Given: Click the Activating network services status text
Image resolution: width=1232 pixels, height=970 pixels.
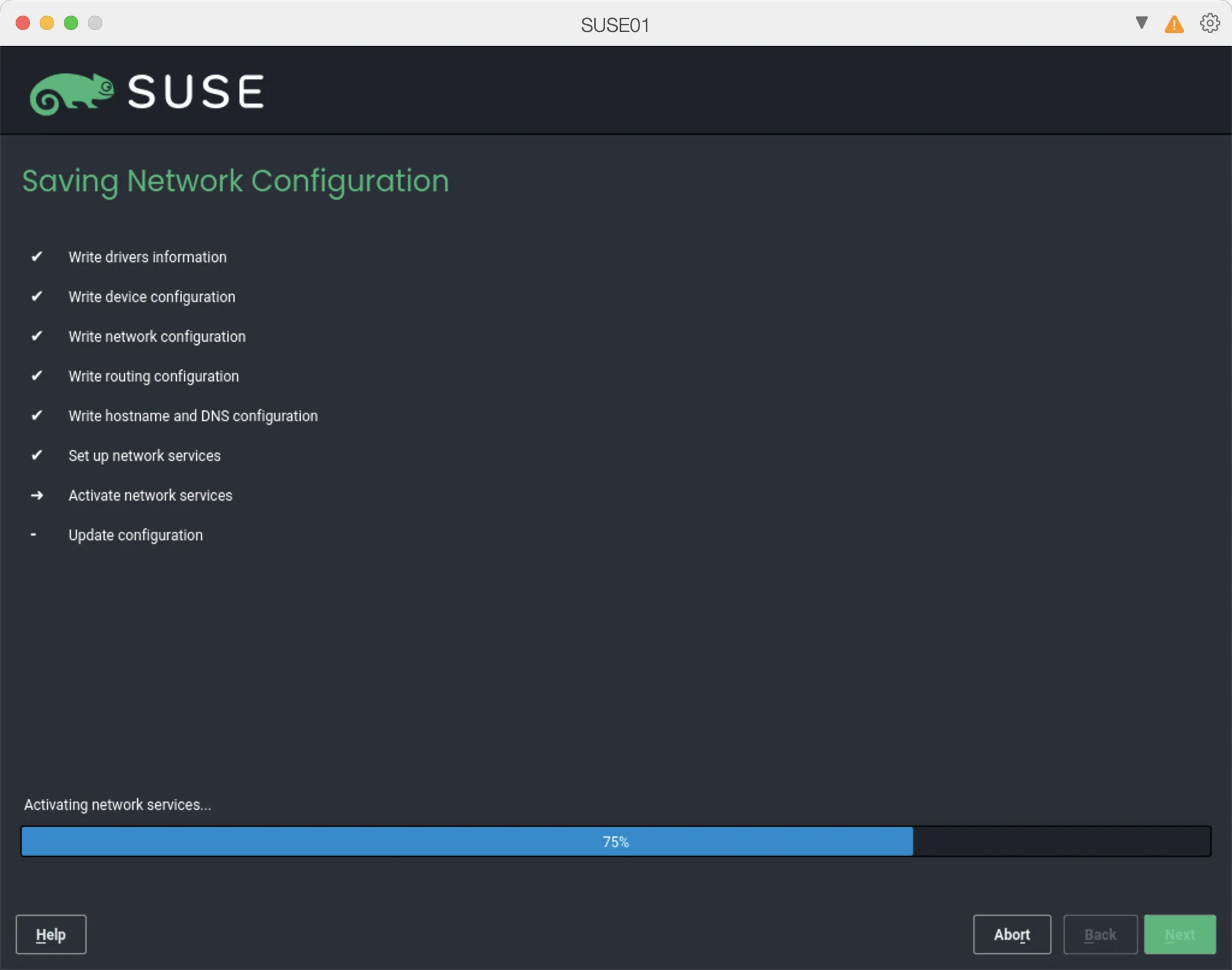Looking at the screenshot, I should pos(117,804).
